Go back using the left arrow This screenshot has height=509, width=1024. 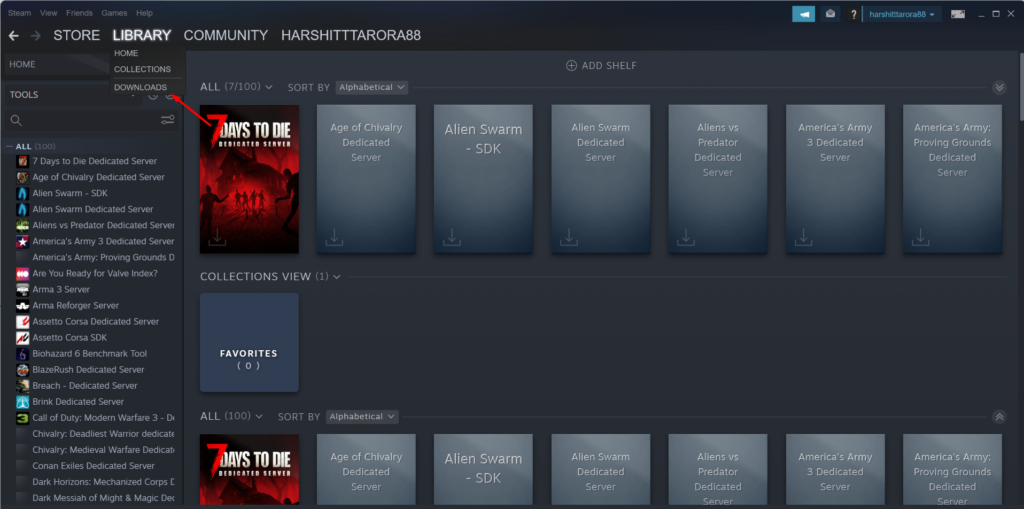click(x=14, y=35)
